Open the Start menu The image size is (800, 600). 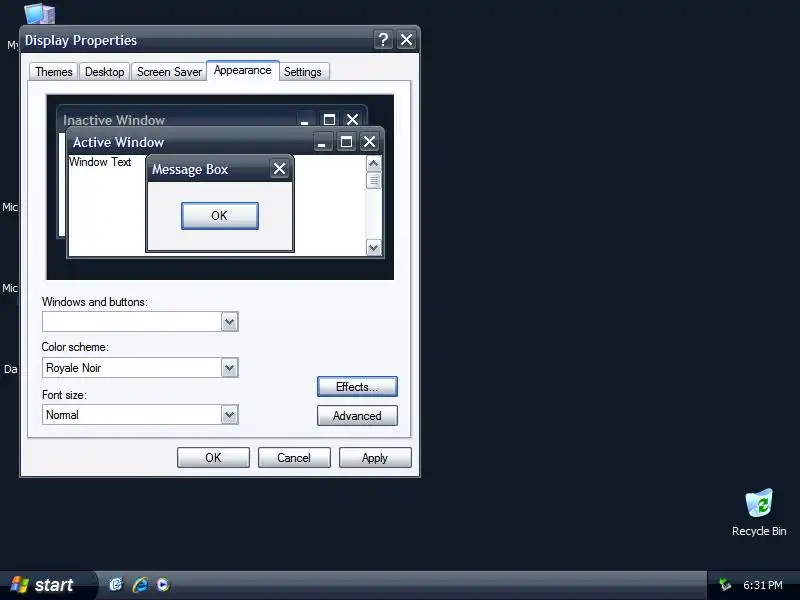click(47, 585)
